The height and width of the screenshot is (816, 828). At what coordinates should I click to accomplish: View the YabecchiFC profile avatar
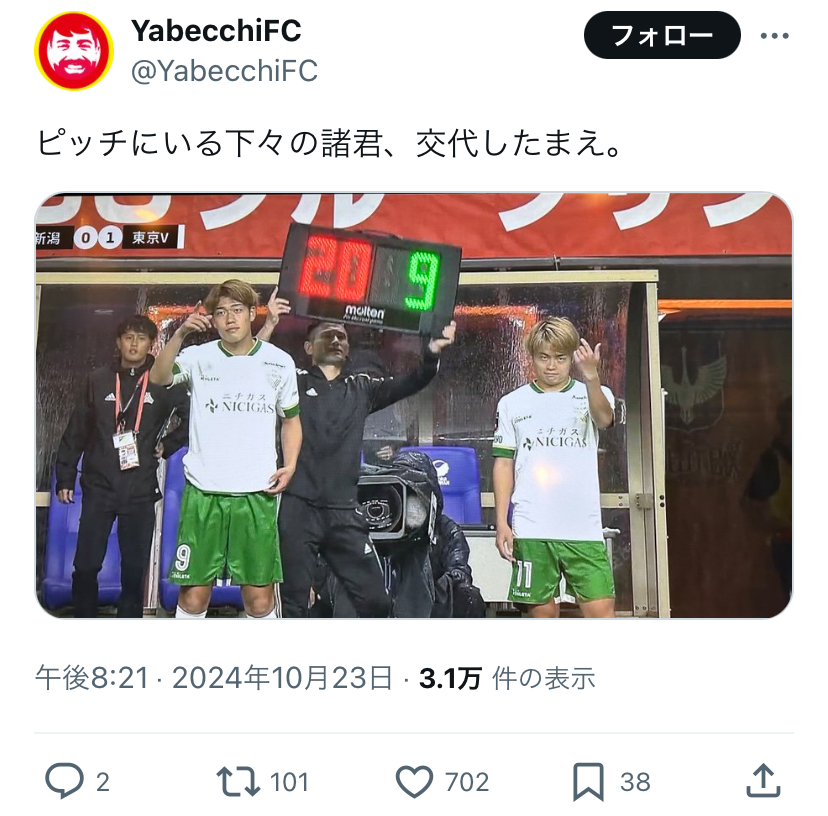click(x=74, y=51)
